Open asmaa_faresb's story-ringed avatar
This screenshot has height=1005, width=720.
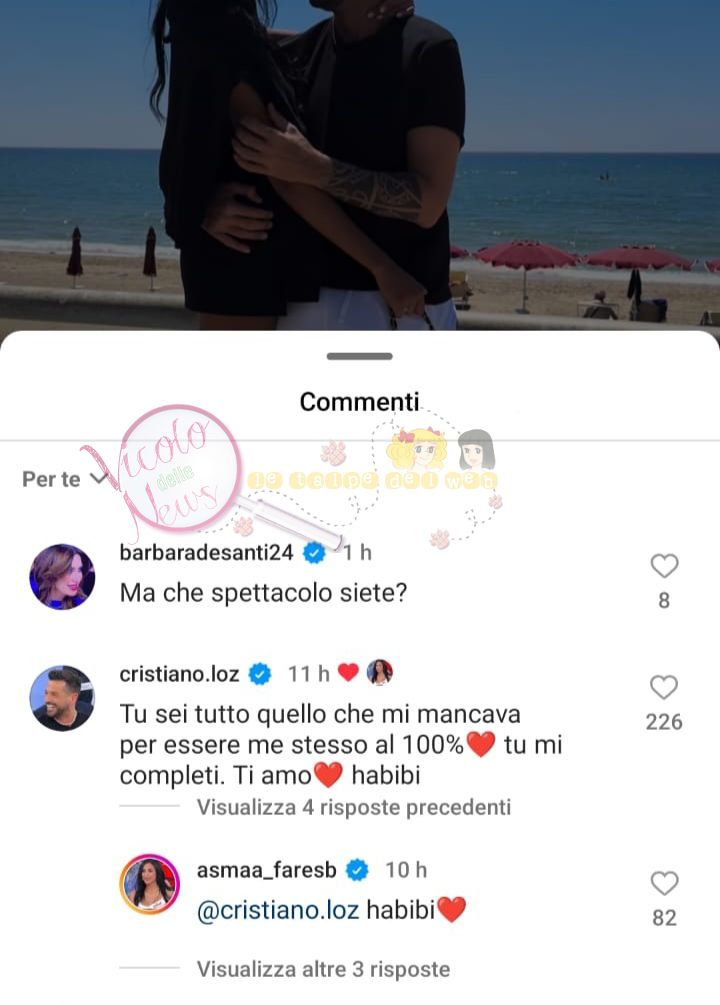(x=149, y=885)
